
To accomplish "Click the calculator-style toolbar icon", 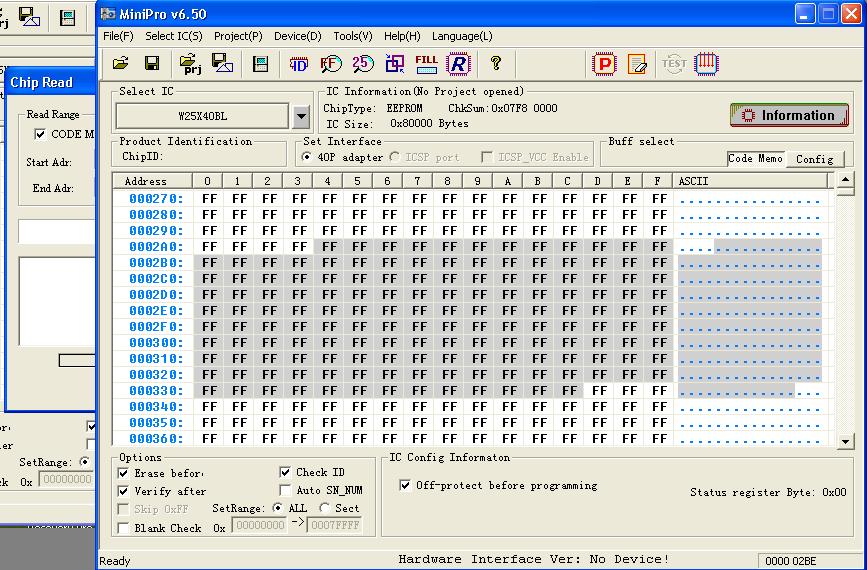I will (x=260, y=64).
